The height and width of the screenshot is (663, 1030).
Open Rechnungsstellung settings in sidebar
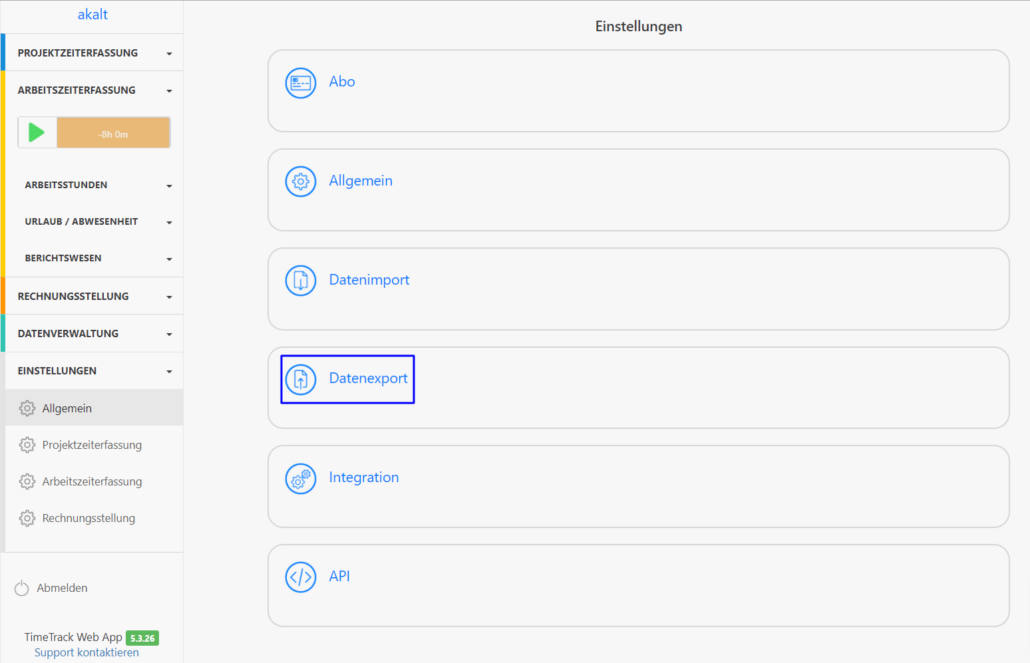[x=88, y=518]
